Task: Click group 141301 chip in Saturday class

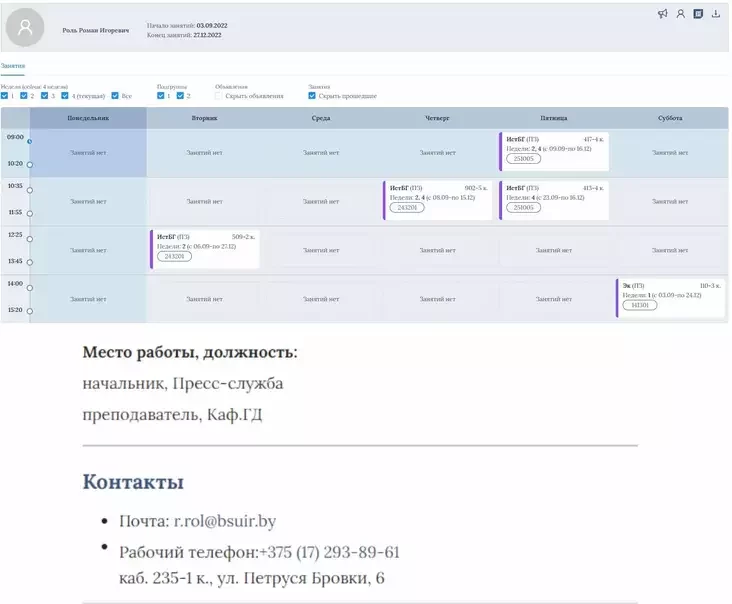Action: click(640, 305)
